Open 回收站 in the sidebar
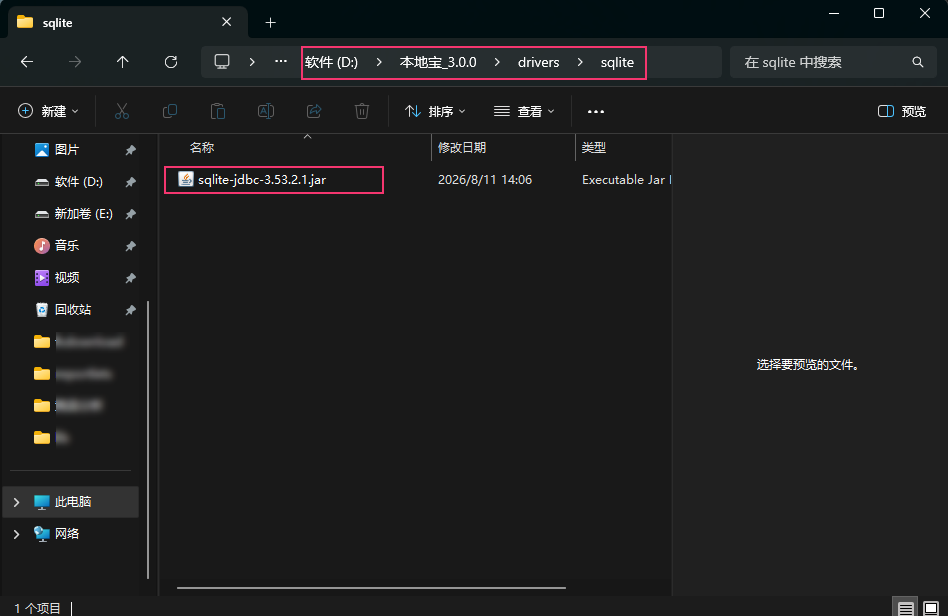 (73, 310)
